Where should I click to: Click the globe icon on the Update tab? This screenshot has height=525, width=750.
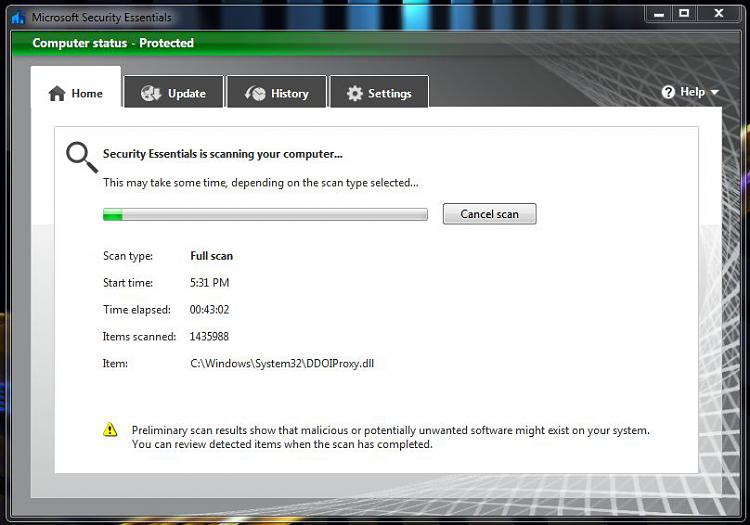151,93
